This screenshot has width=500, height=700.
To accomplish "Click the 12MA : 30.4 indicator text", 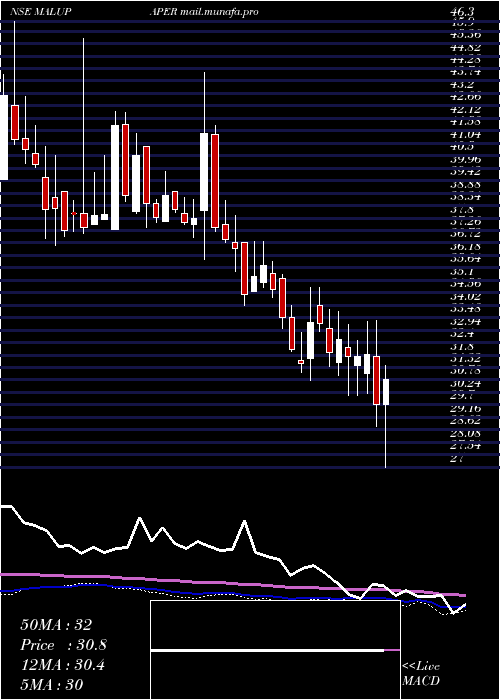I will [62, 665].
